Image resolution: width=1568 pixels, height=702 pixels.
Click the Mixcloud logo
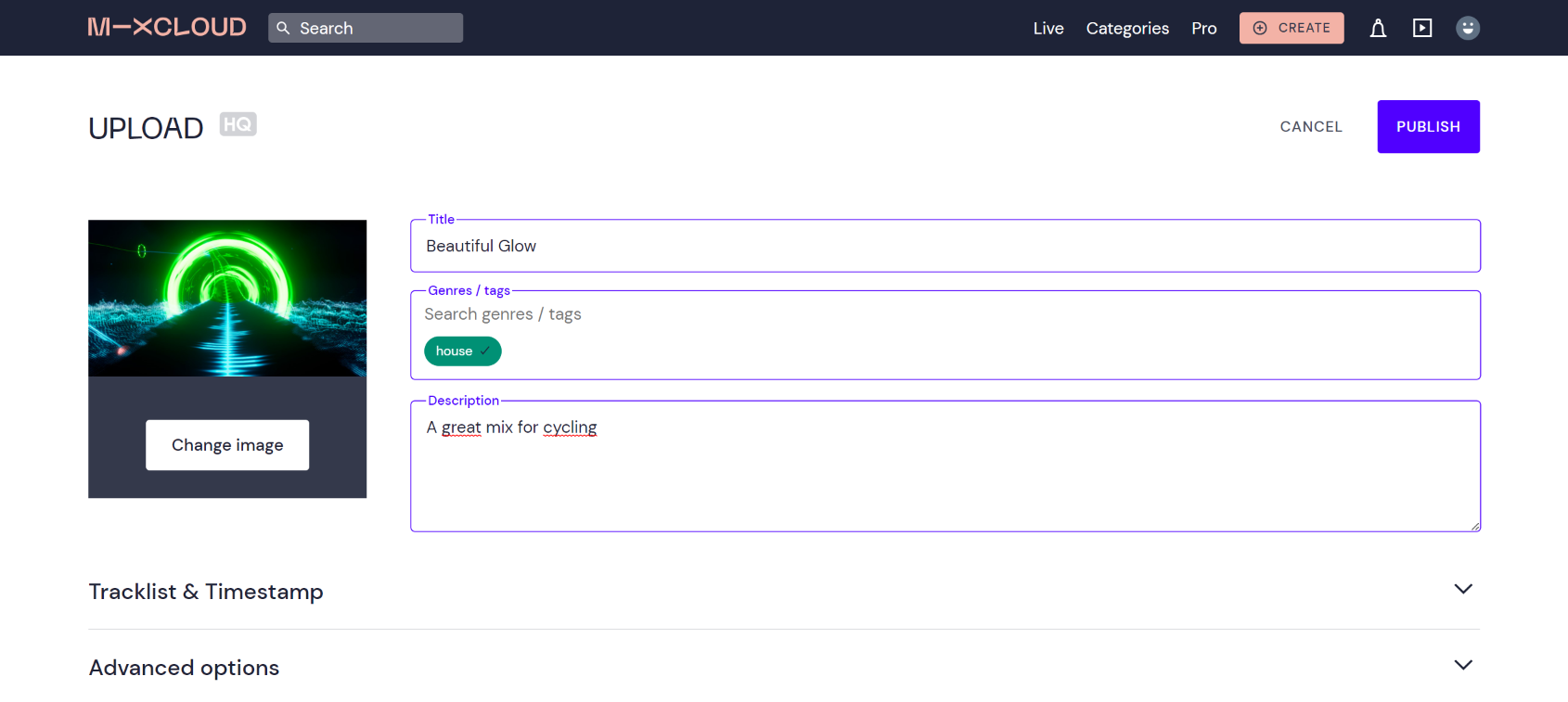[167, 28]
